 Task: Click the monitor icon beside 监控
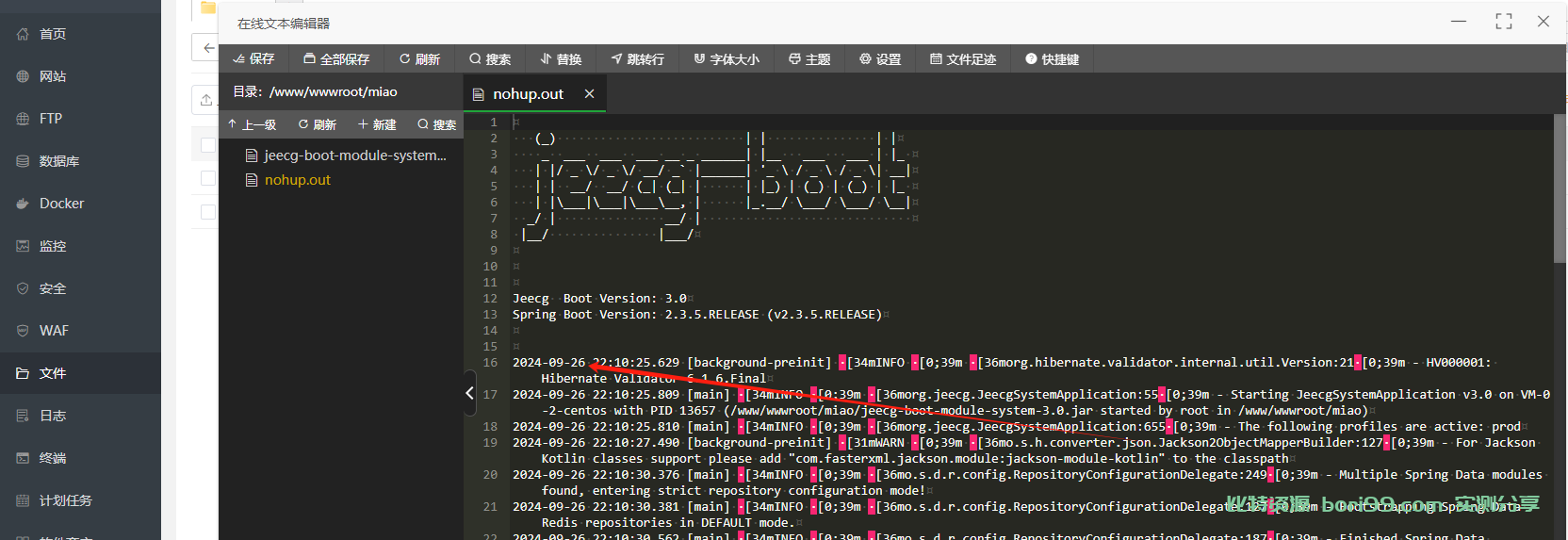point(23,246)
